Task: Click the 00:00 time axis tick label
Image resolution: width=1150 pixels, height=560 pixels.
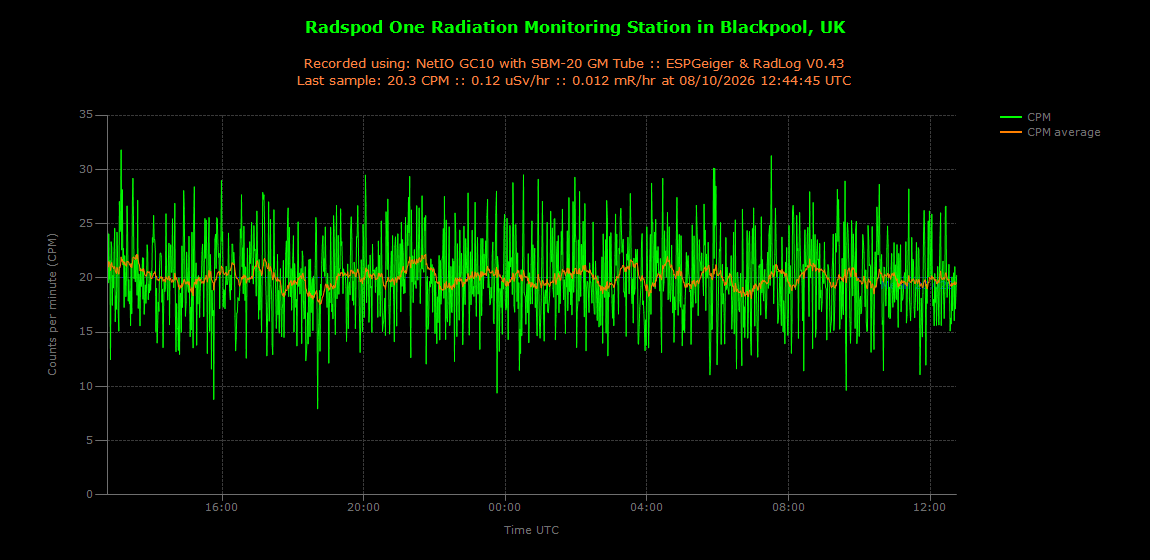Action: 505,506
